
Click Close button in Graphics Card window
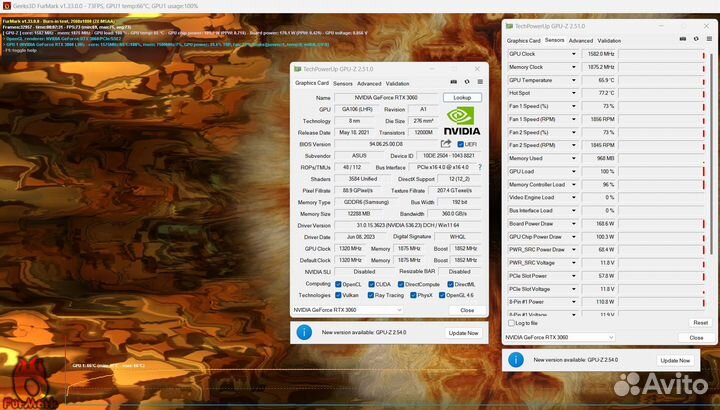(x=467, y=310)
